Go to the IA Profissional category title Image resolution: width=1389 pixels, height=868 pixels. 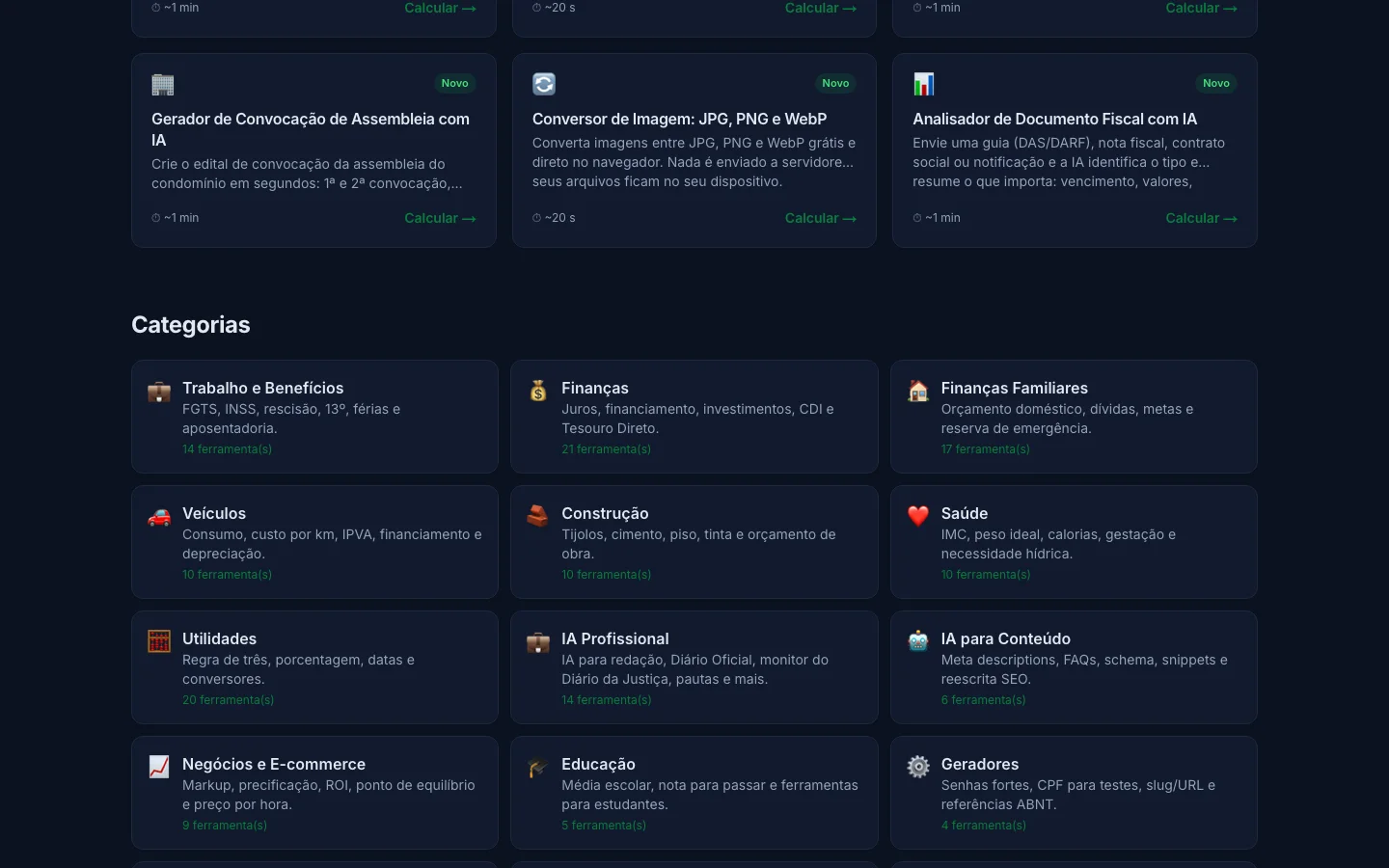[x=615, y=638]
